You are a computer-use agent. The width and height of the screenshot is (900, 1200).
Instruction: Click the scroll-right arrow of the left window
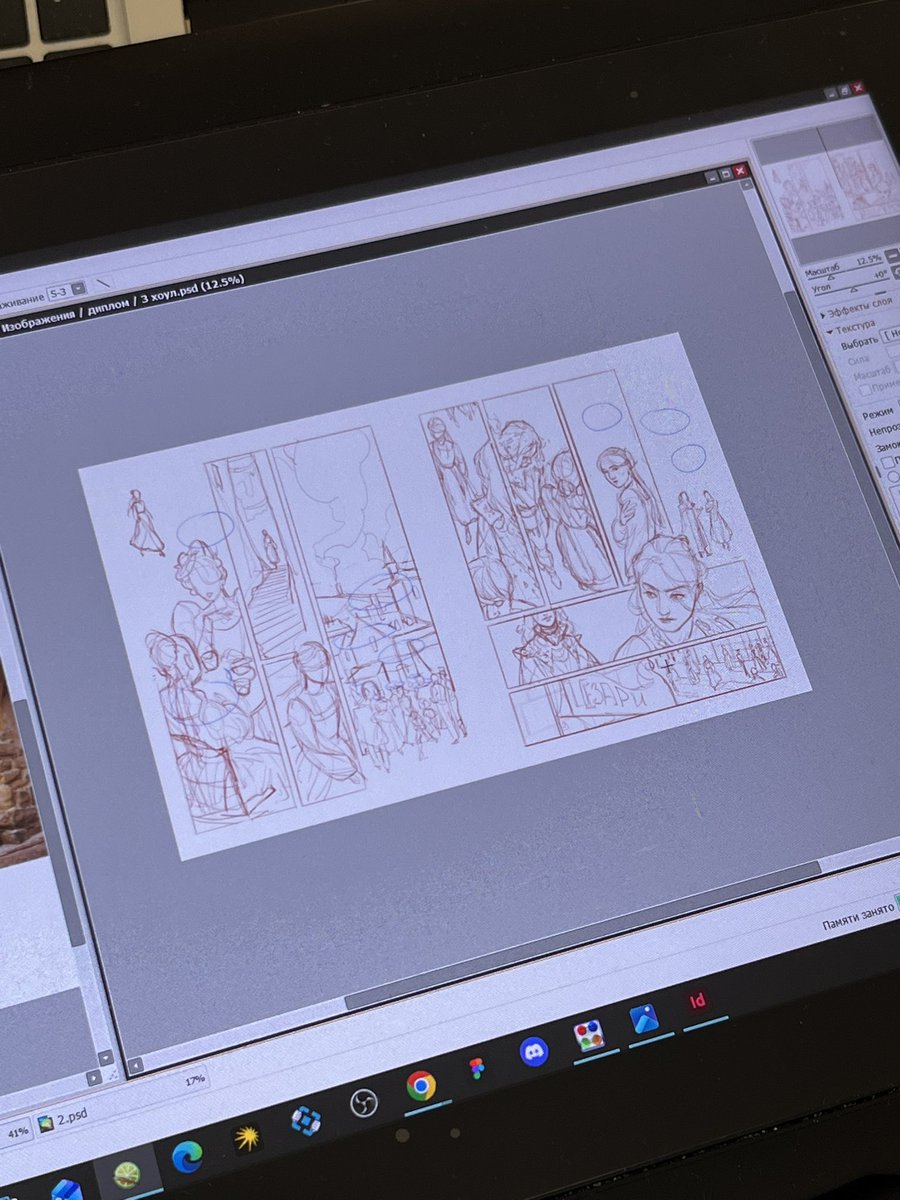(94, 1078)
